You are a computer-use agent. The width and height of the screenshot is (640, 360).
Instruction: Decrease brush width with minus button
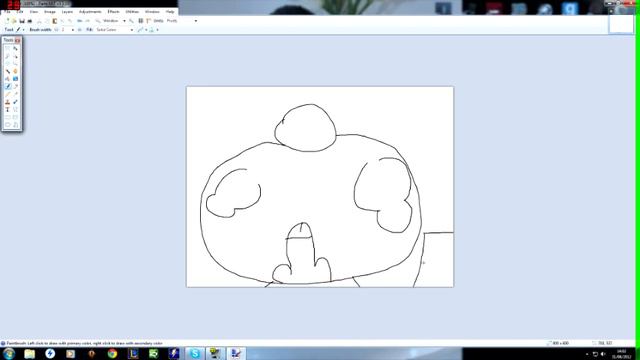click(x=56, y=30)
